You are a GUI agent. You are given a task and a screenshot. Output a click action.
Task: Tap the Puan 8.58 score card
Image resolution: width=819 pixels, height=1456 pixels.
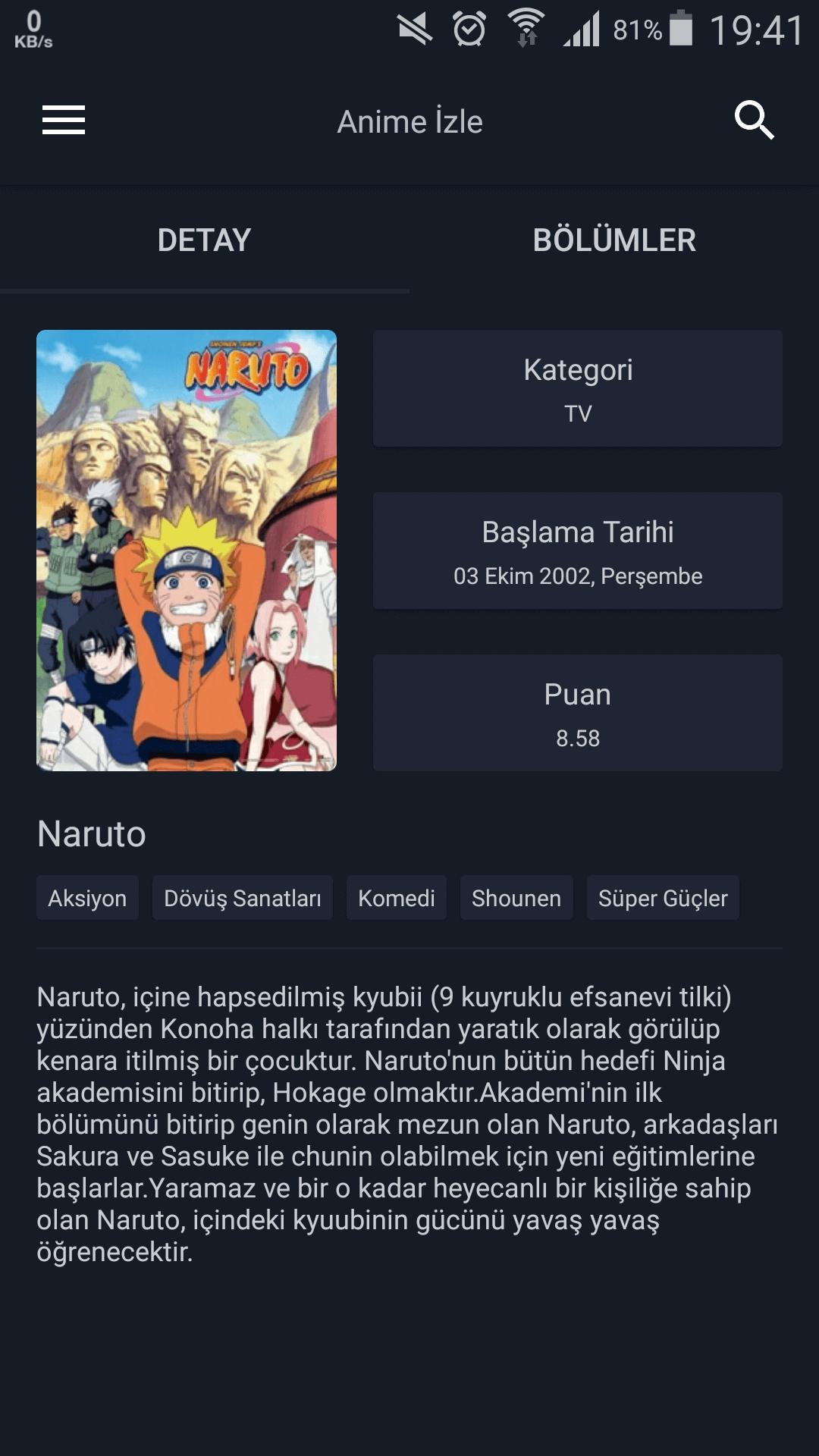tap(578, 713)
